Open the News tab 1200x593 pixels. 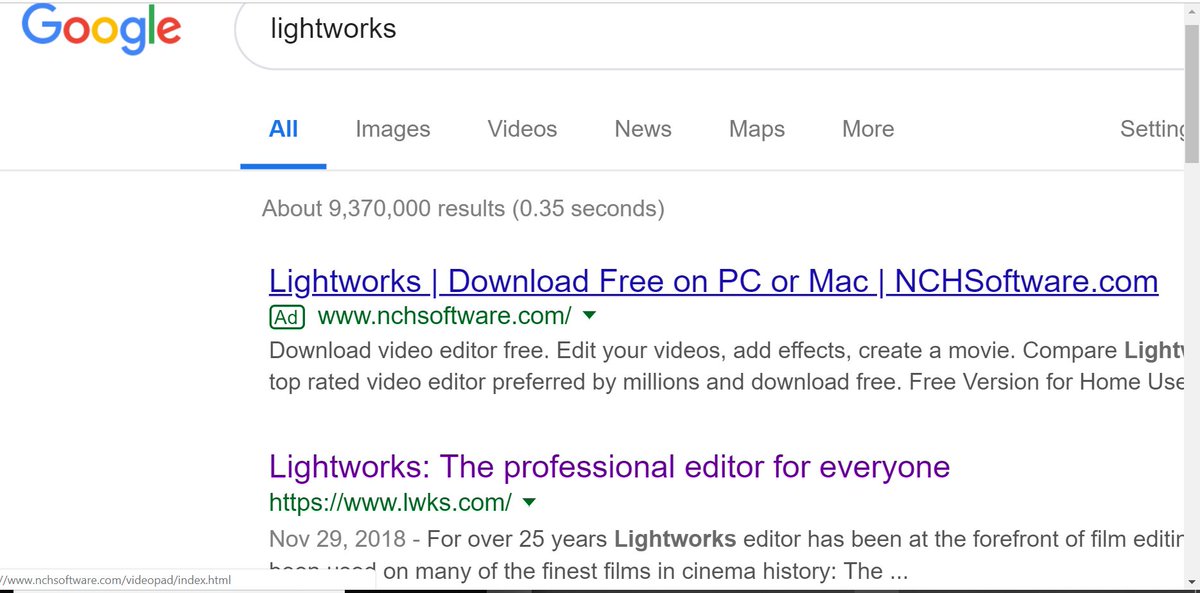click(643, 129)
